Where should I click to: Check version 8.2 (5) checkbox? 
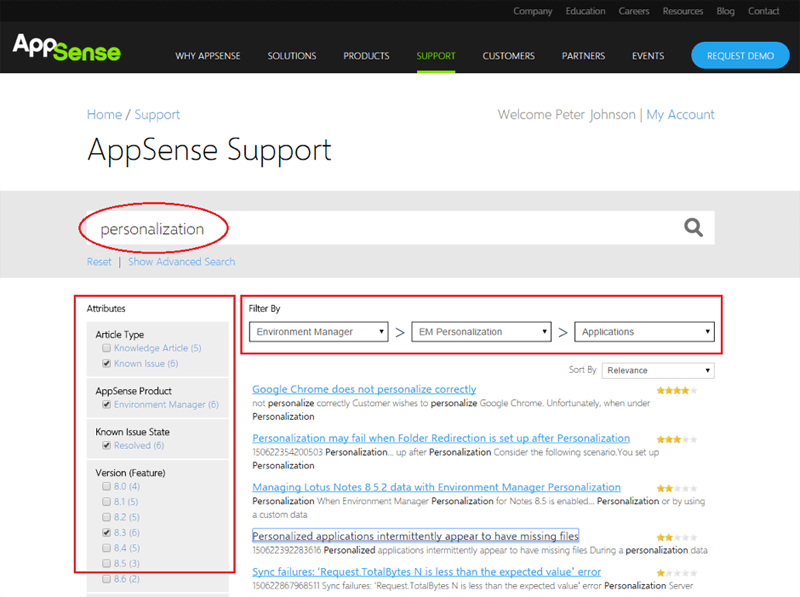pyautogui.click(x=107, y=517)
